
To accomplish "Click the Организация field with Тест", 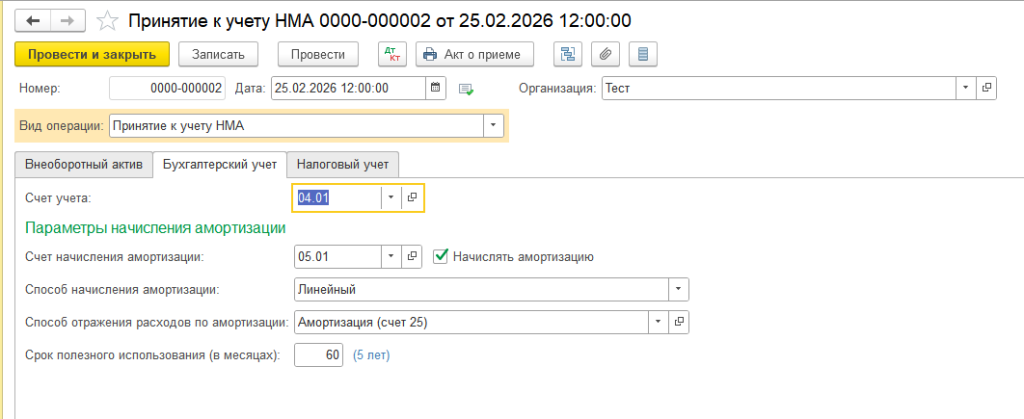I will [x=779, y=88].
